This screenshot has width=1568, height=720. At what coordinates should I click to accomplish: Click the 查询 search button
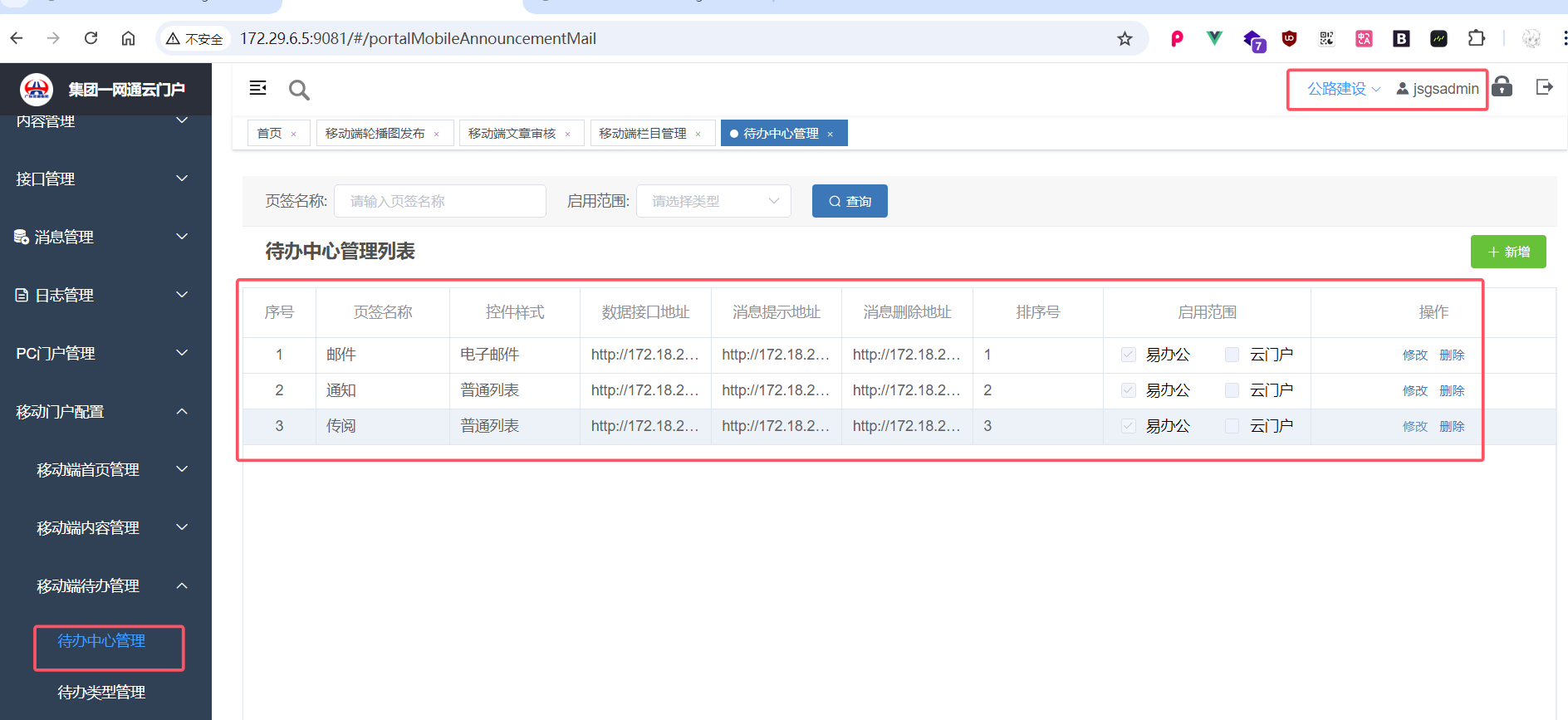pos(850,201)
